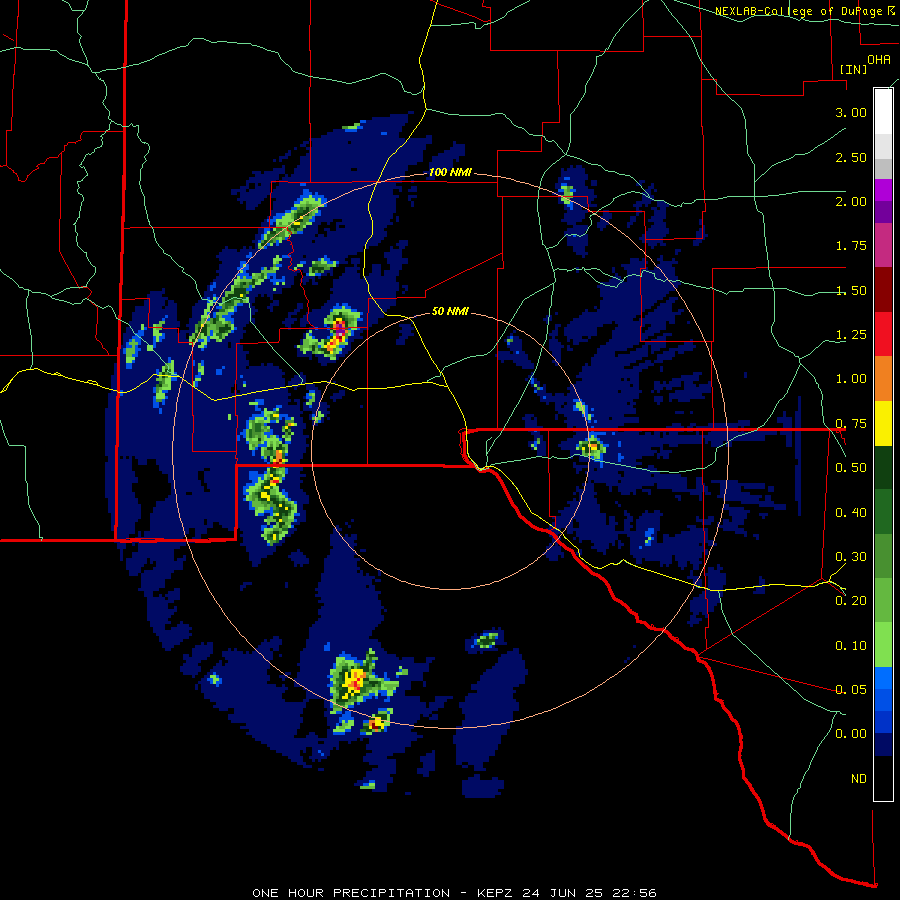Click the 0.10 legend value
This screenshot has height=900, width=900.
(851, 646)
